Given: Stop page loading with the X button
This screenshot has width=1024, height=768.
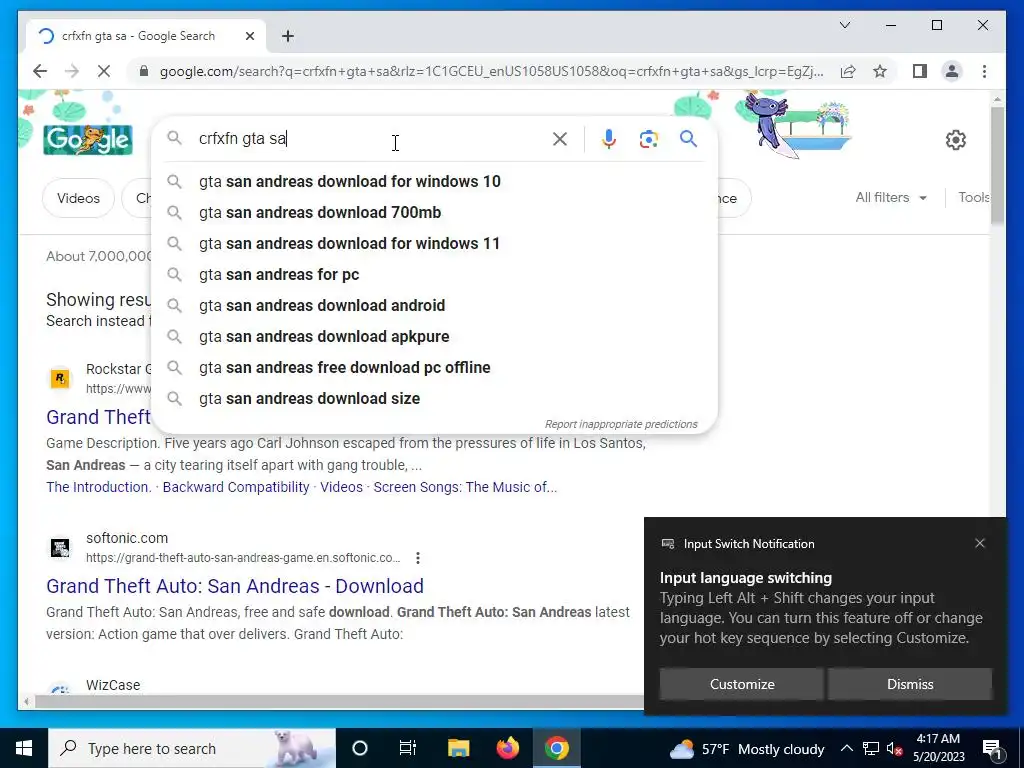Looking at the screenshot, I should [104, 71].
